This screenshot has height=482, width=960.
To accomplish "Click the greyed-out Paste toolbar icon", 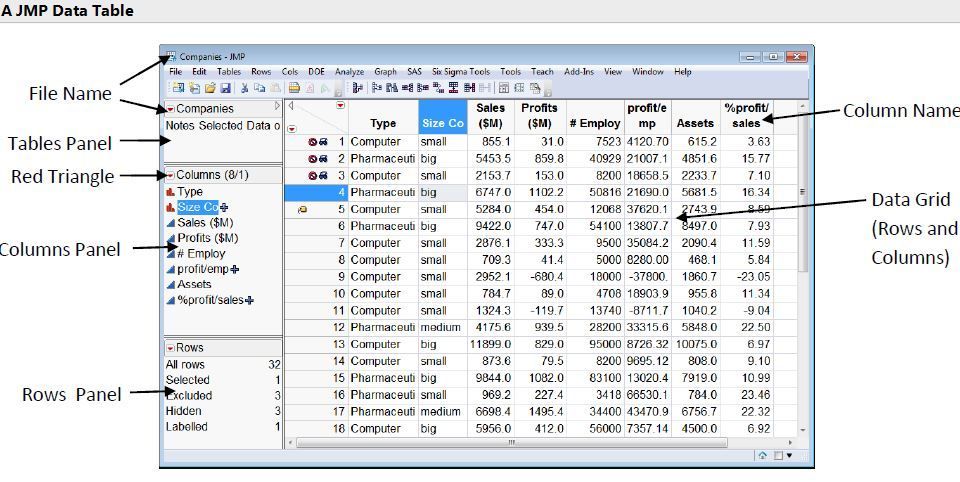I will pyautogui.click(x=275, y=88).
